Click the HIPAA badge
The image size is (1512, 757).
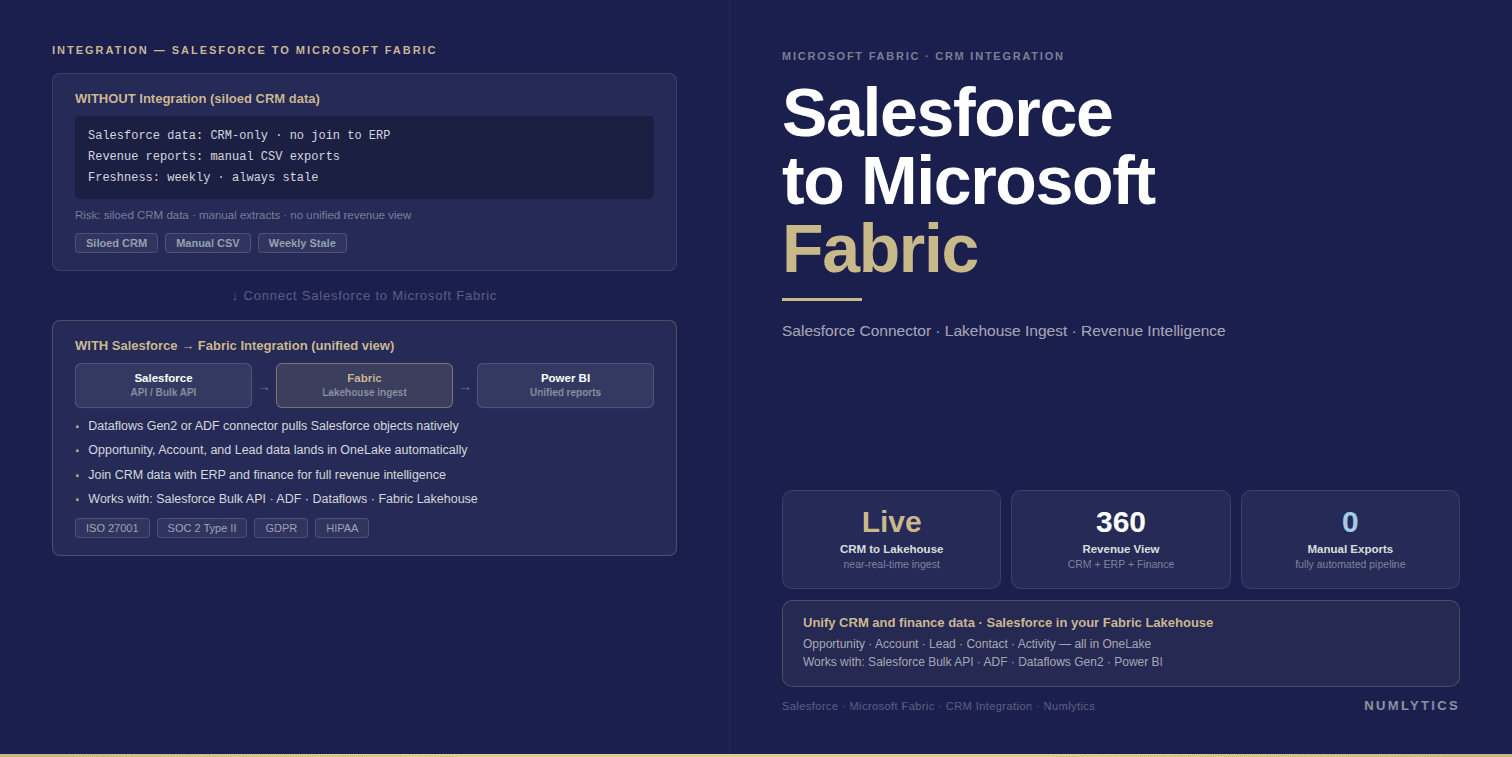pos(342,528)
